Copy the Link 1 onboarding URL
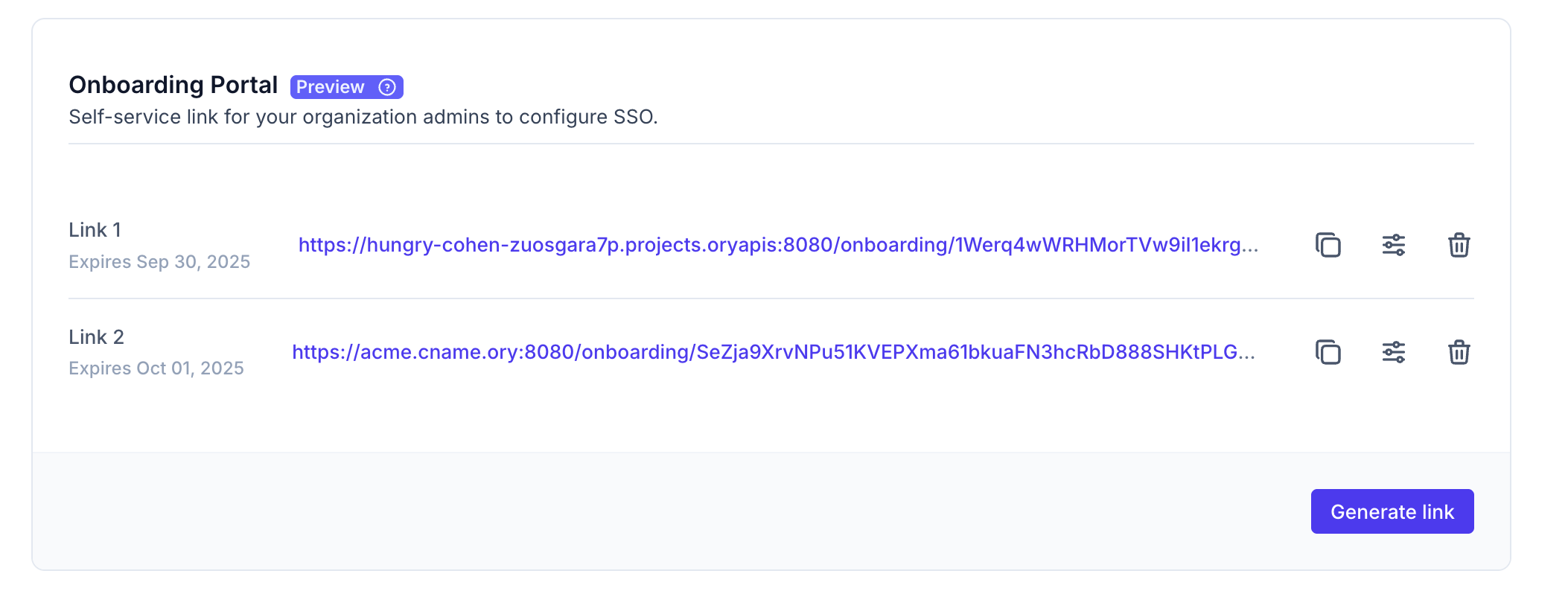Screen dimensions: 1568x594 click(x=1328, y=245)
